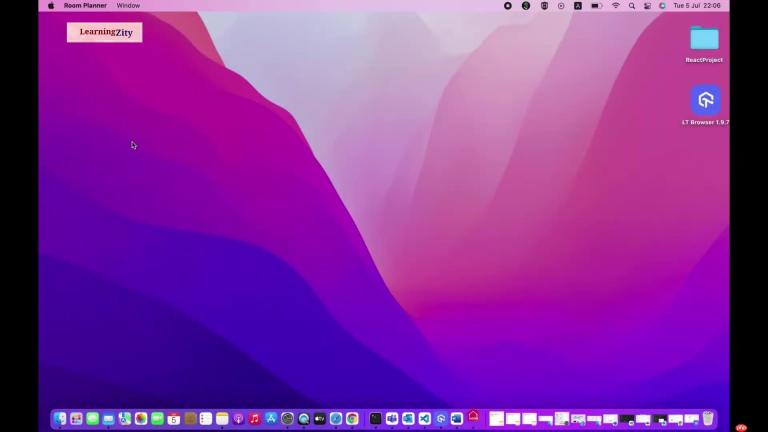Open Calendar showing 5 in Dock
Viewport: 768px width, 432px height.
pyautogui.click(x=173, y=419)
